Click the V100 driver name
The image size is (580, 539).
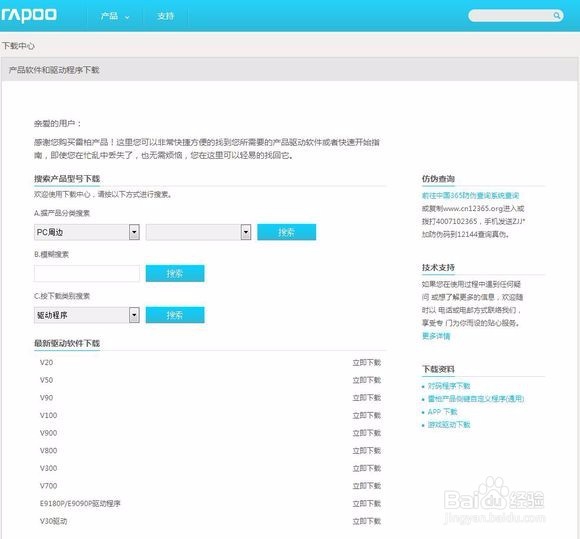pos(48,415)
